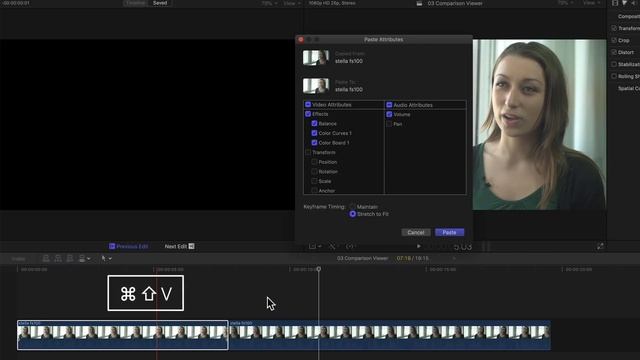The height and width of the screenshot is (360, 640).
Task: Select the second stella fs100 timeline clip
Action: (x=390, y=335)
